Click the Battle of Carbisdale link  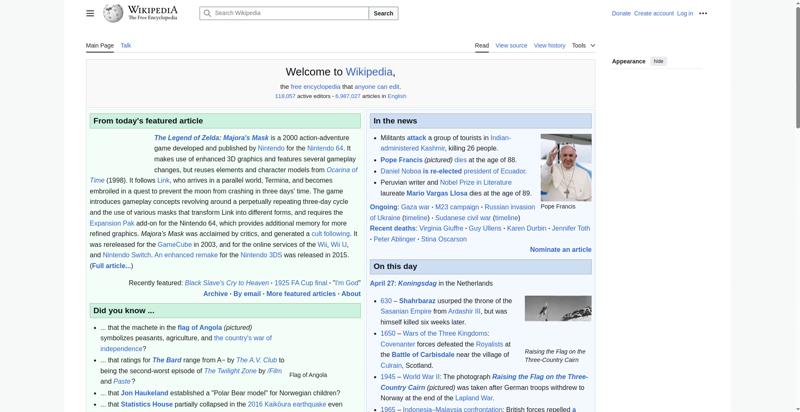423,355
